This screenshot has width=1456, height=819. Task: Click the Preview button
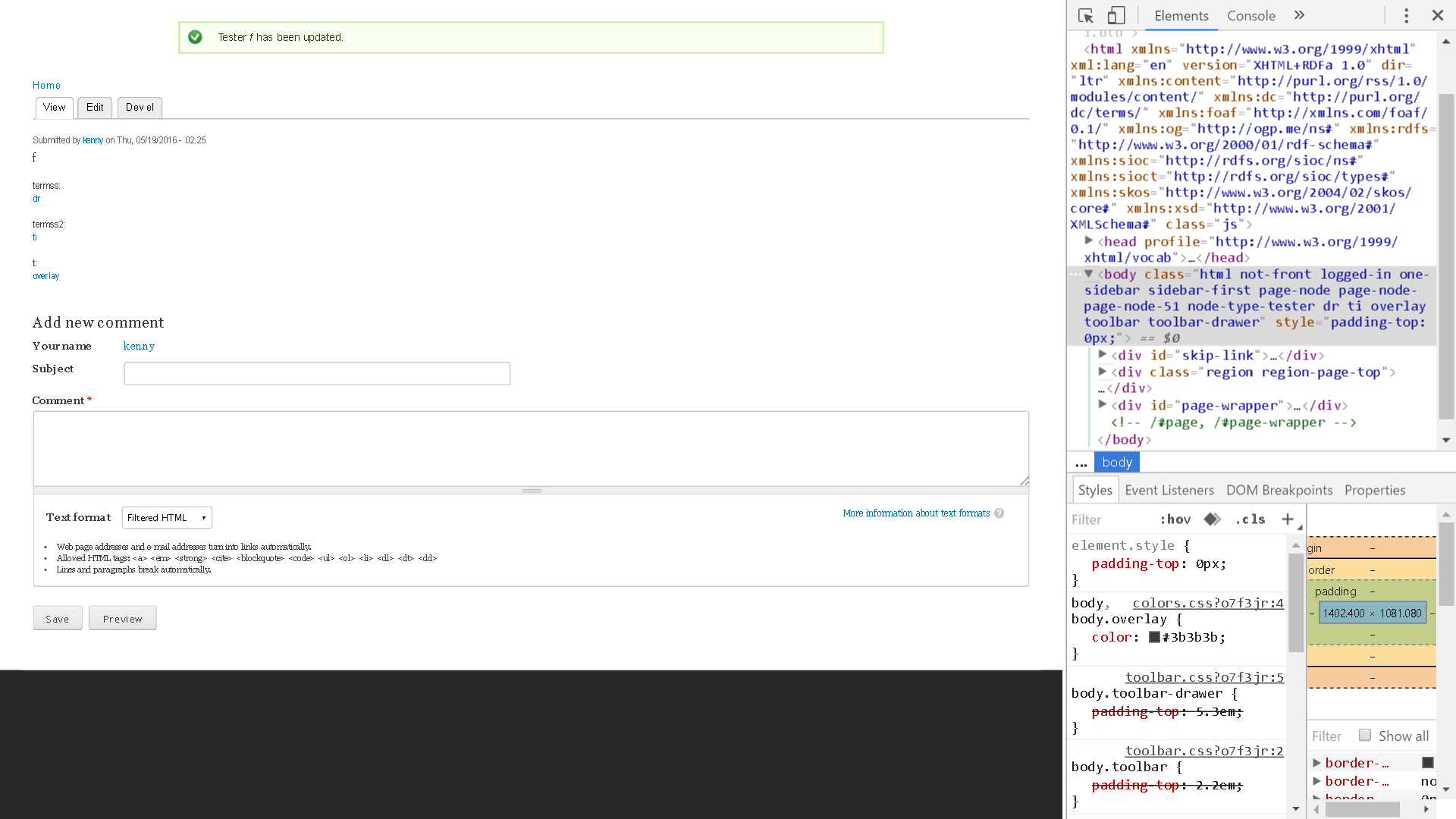click(123, 619)
